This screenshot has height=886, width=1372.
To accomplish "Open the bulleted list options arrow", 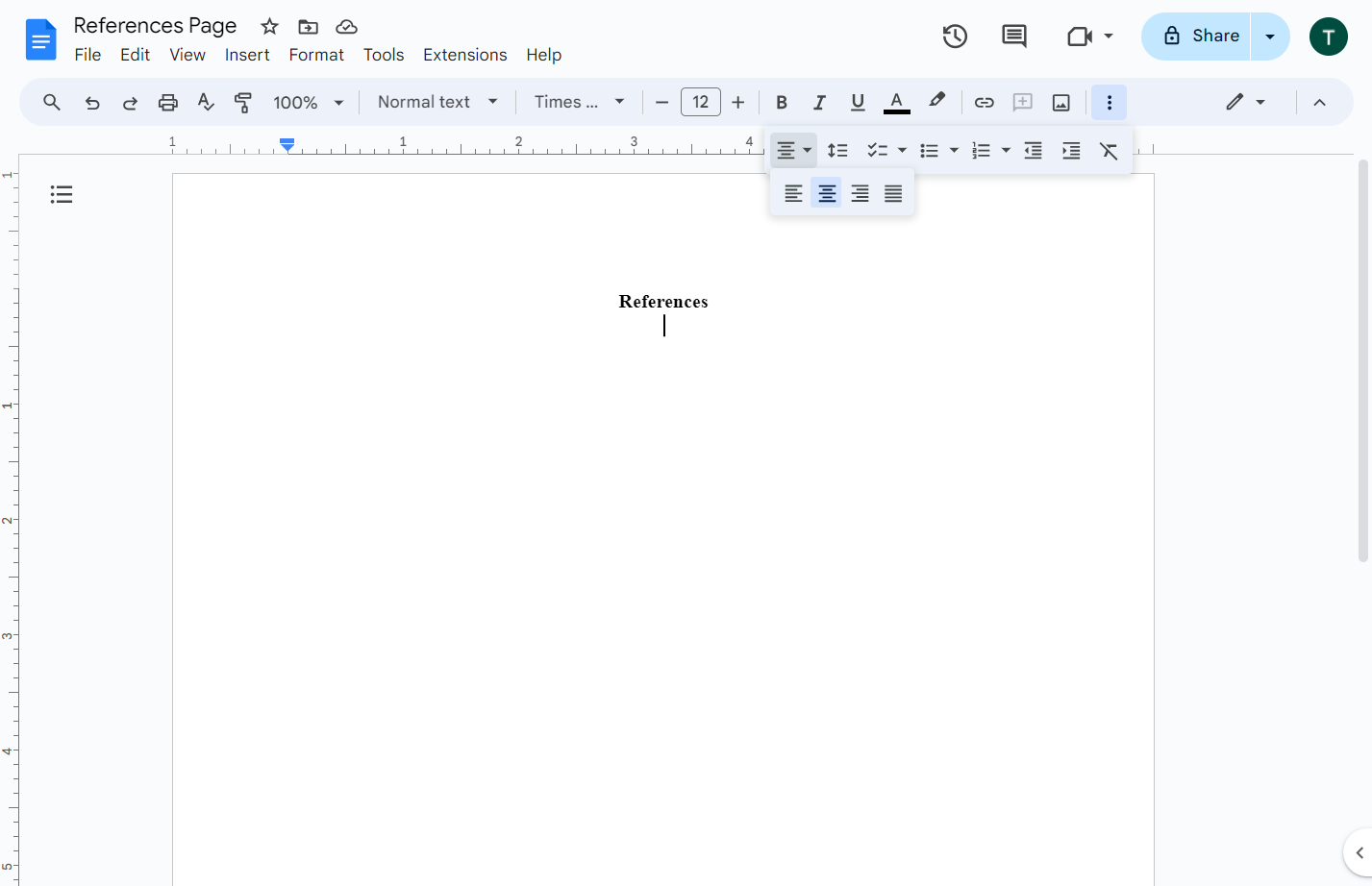I will (954, 151).
